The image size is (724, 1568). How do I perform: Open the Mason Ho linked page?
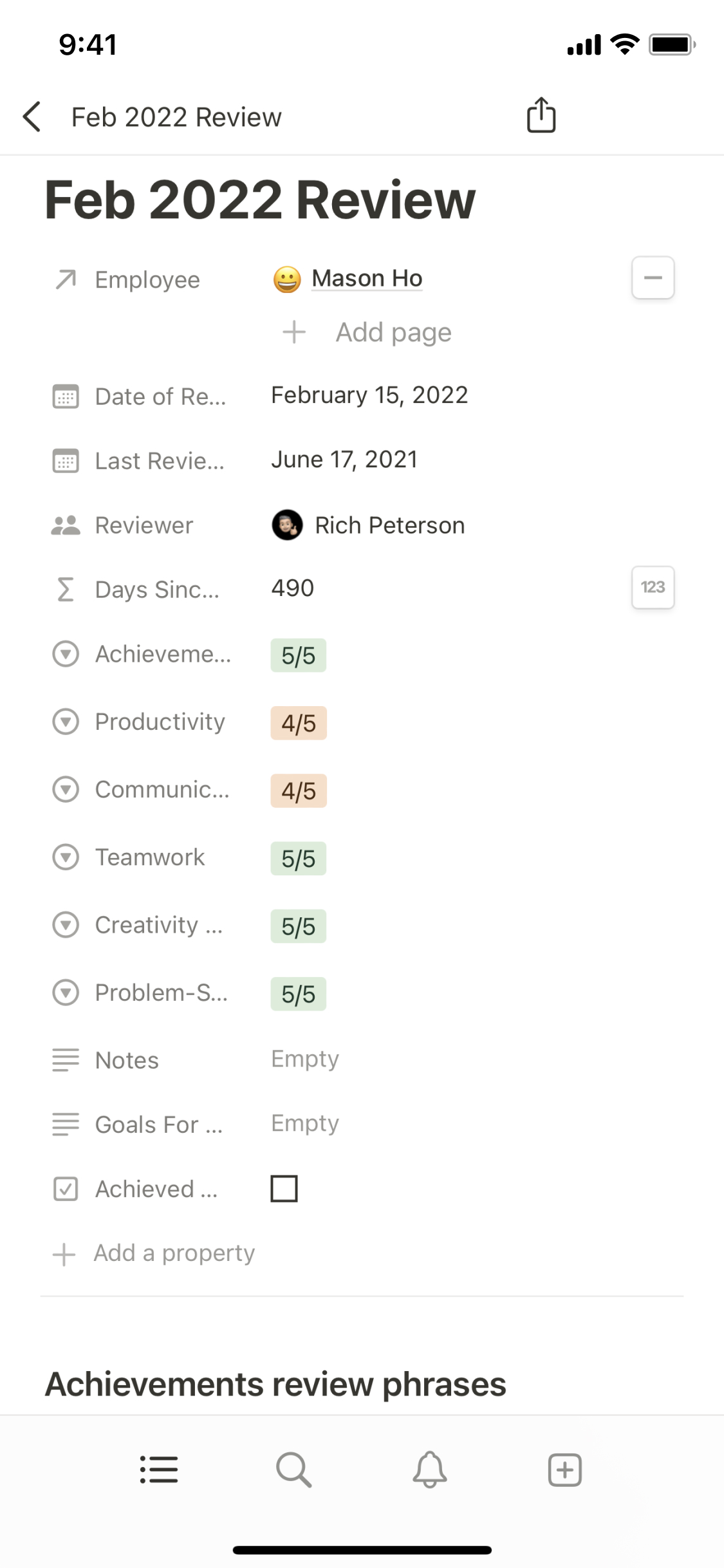[x=367, y=278]
